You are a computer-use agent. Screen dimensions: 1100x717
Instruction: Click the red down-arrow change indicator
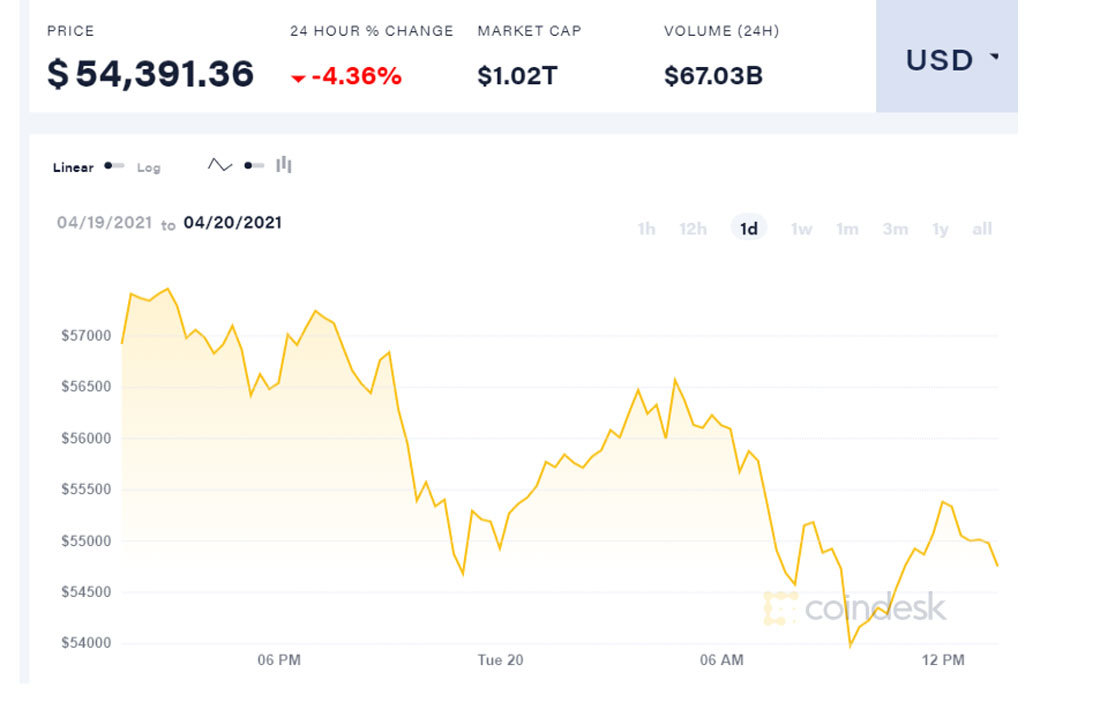tap(298, 78)
